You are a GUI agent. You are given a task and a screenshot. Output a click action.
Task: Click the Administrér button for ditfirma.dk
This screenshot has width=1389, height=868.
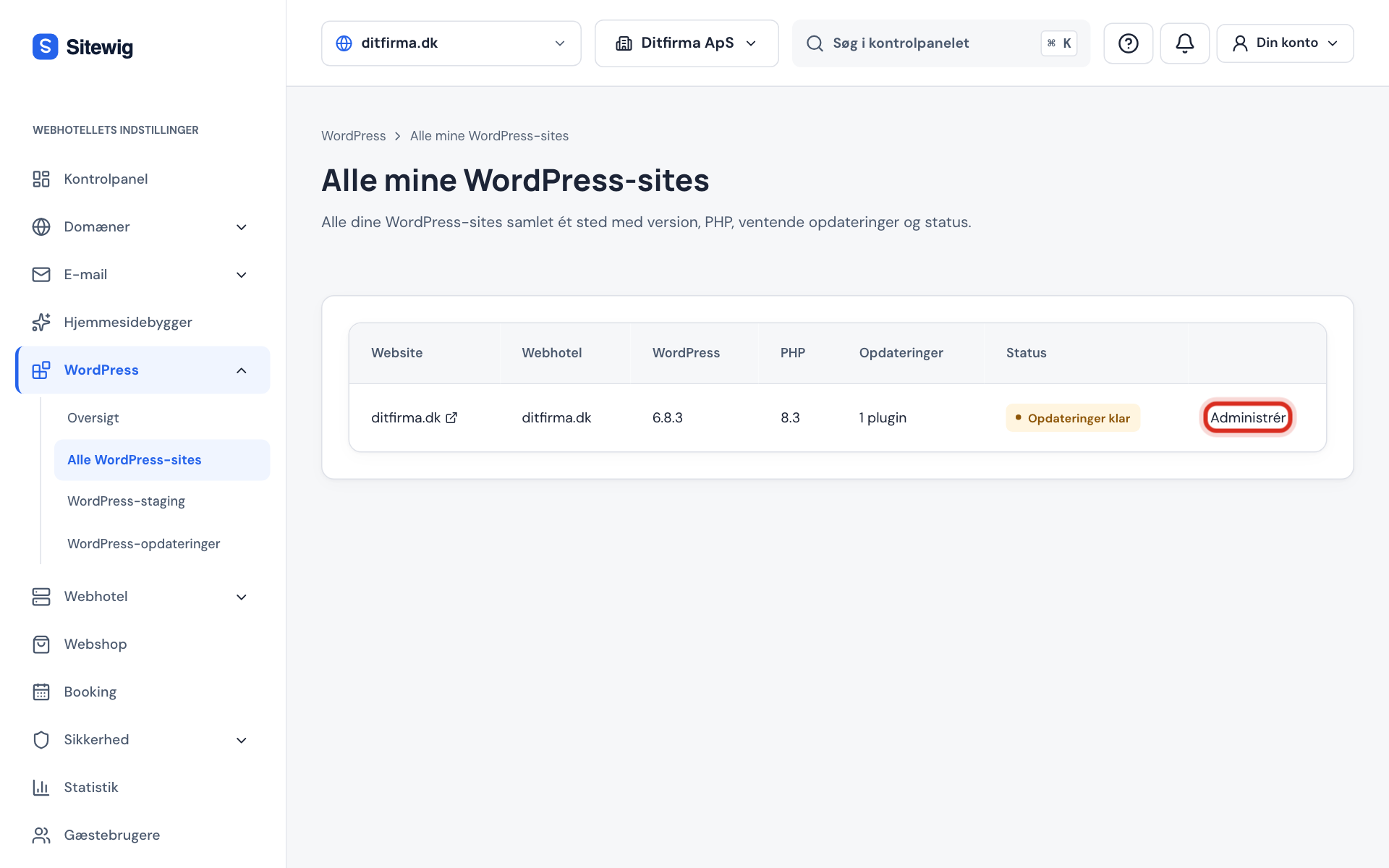click(1247, 417)
